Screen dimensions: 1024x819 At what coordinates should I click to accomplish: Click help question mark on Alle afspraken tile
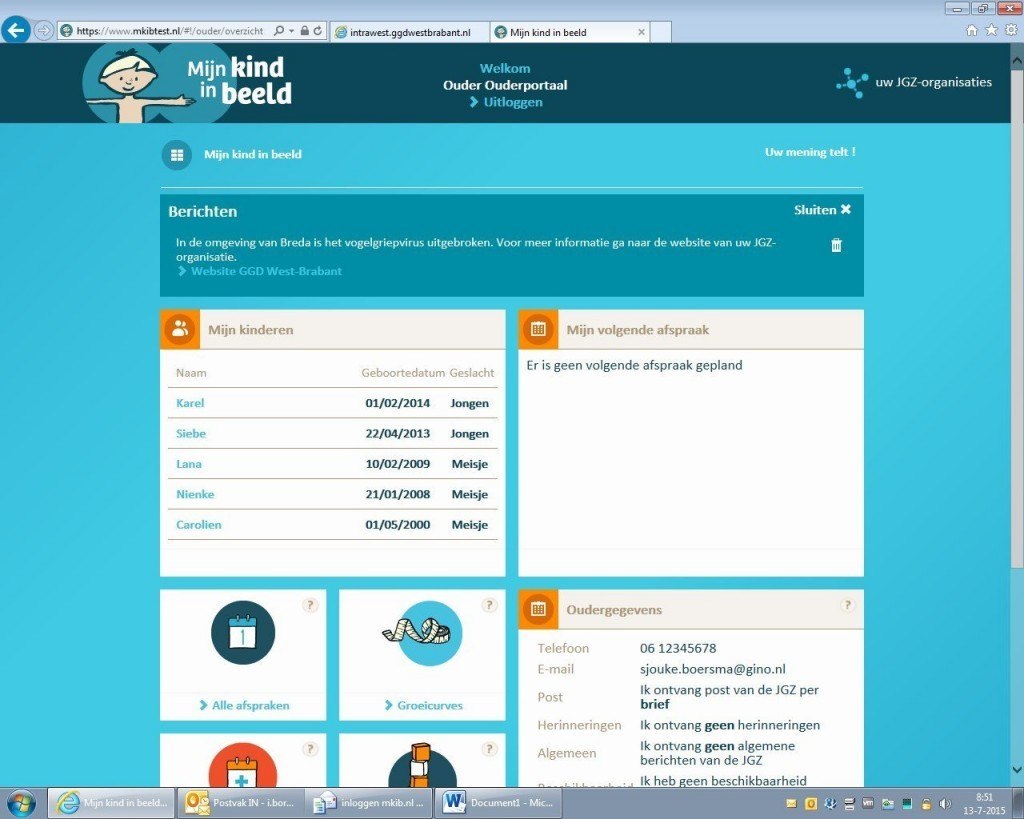(x=310, y=605)
